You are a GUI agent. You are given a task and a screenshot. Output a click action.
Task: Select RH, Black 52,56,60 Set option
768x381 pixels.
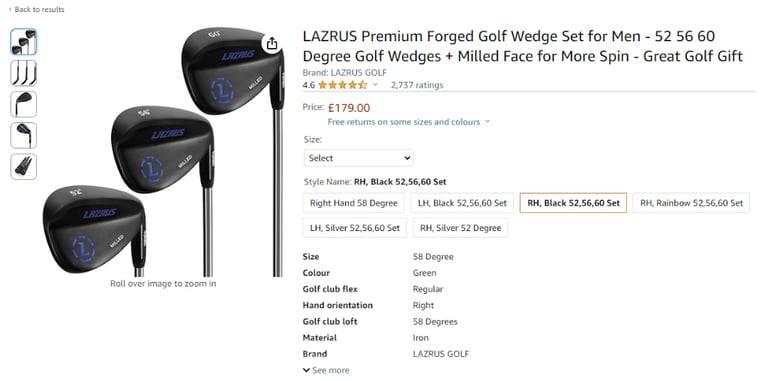(573, 203)
